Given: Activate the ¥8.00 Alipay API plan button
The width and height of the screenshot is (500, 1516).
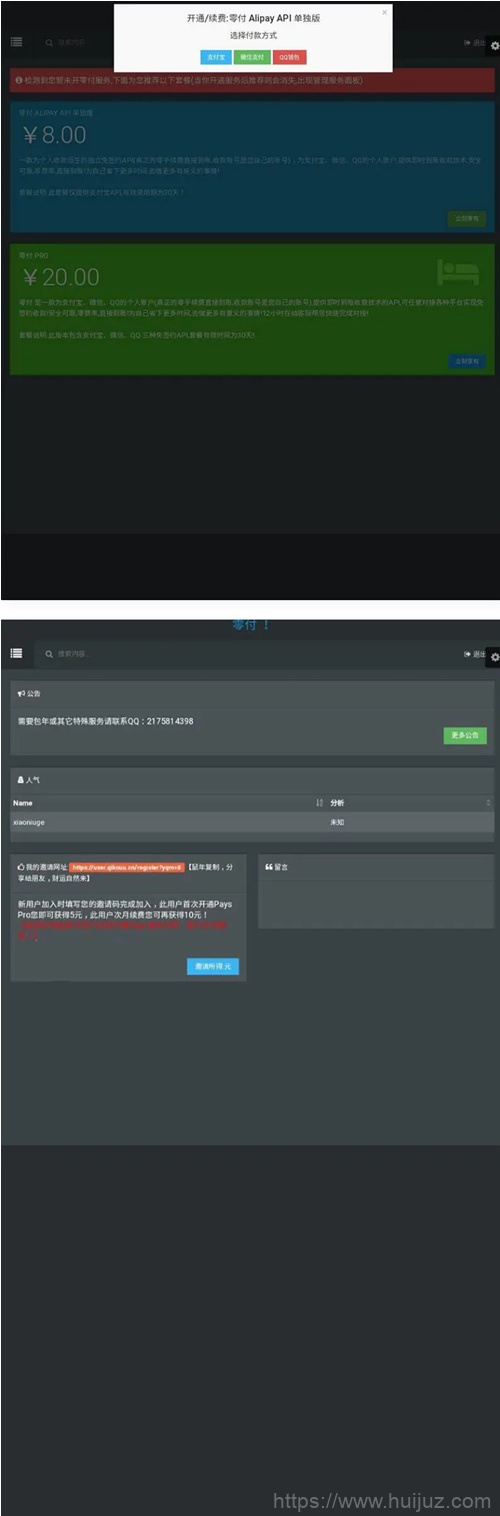Looking at the screenshot, I should coord(467,218).
